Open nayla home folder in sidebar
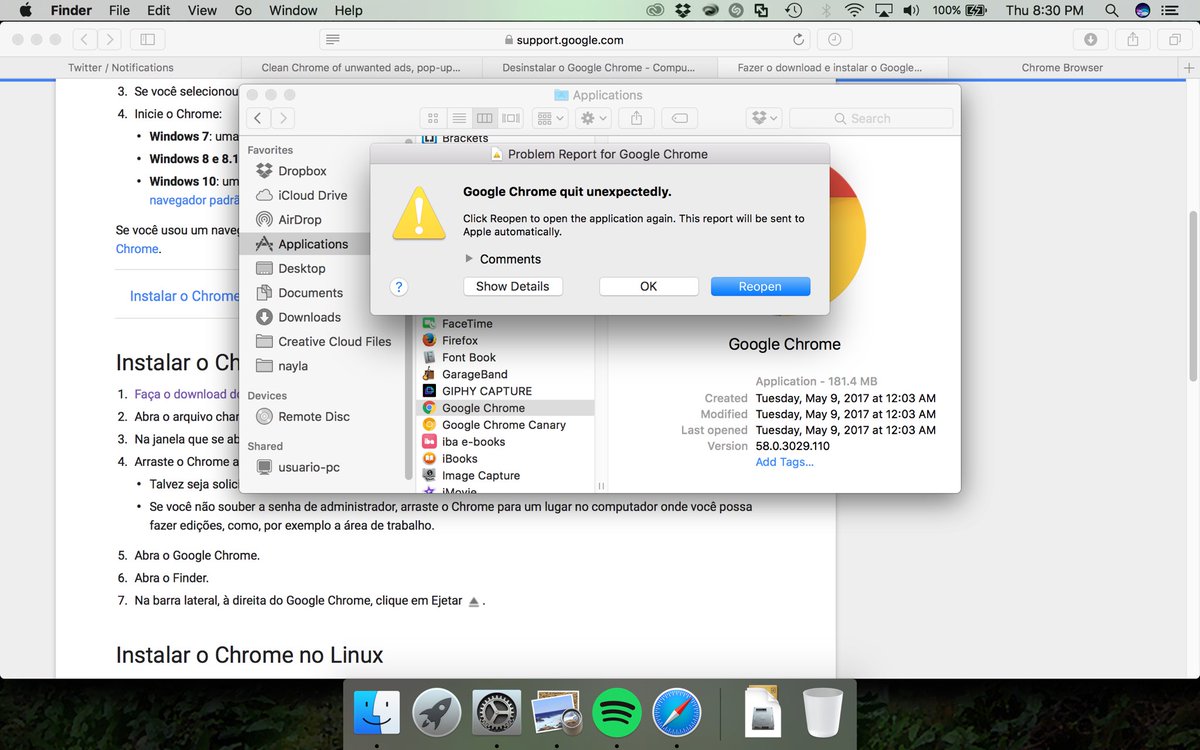 click(282, 366)
